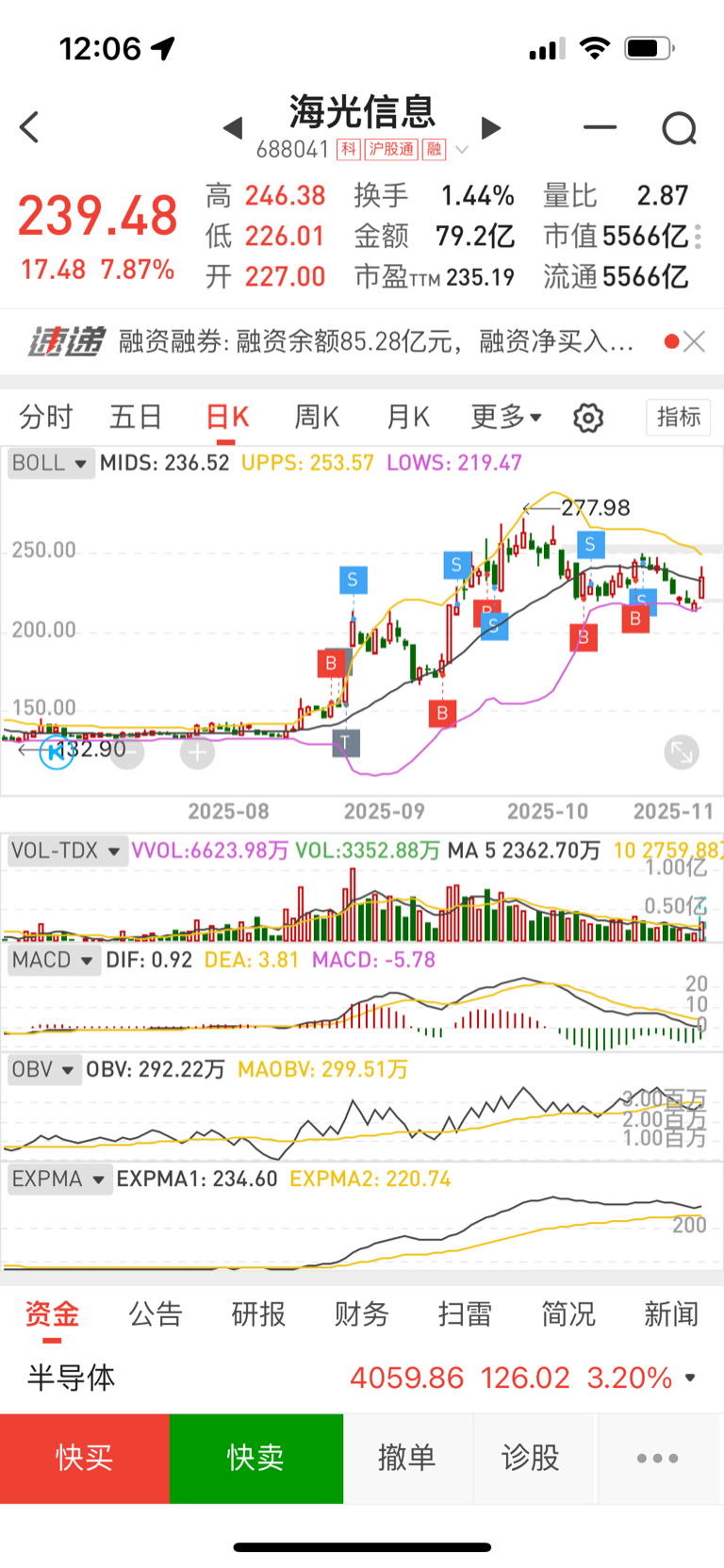The width and height of the screenshot is (724, 1568).
Task: Go to next stock with right triangle
Action: point(490,127)
